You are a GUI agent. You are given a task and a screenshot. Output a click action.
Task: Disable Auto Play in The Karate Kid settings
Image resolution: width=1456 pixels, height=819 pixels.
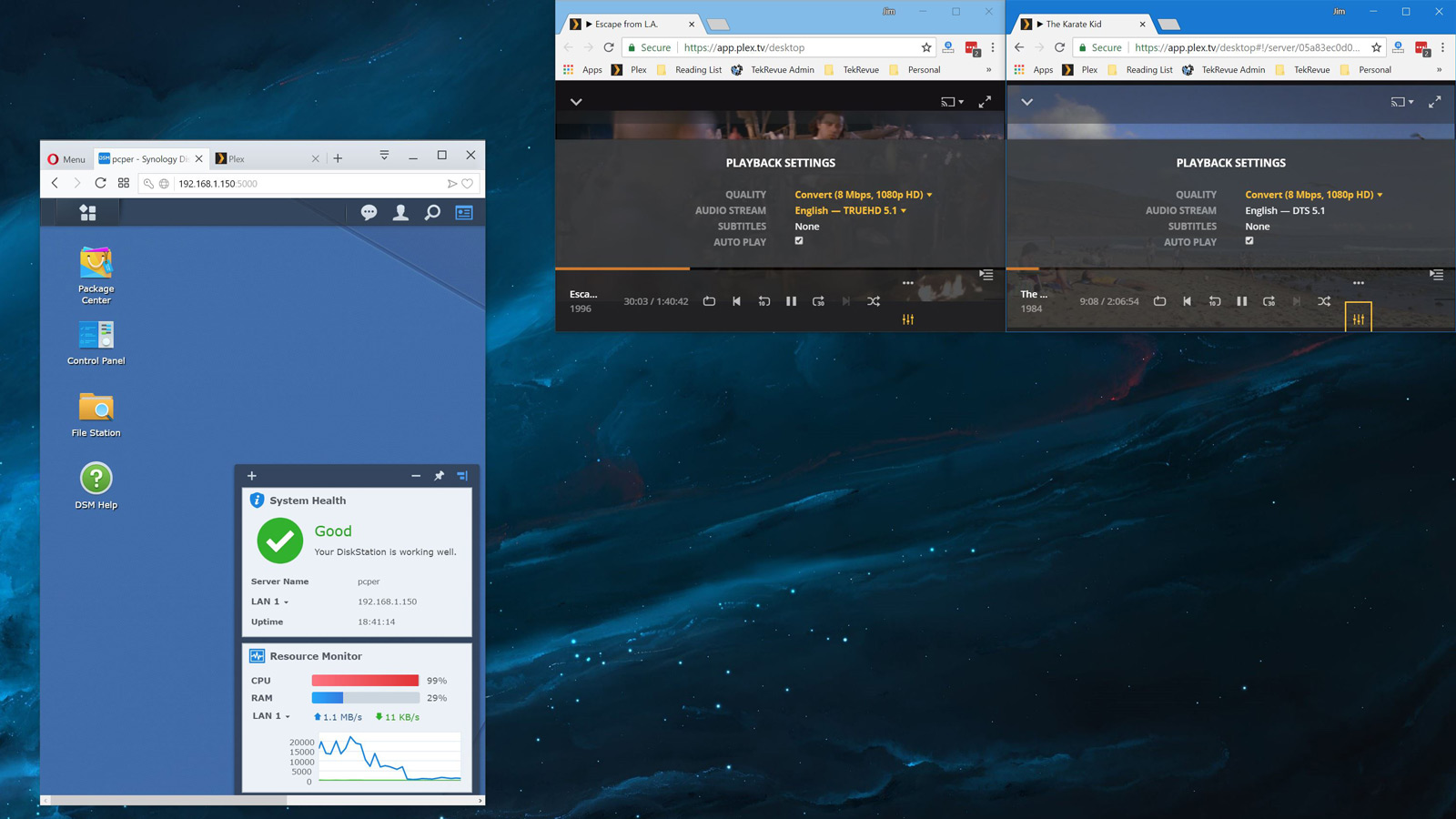[x=1249, y=241]
